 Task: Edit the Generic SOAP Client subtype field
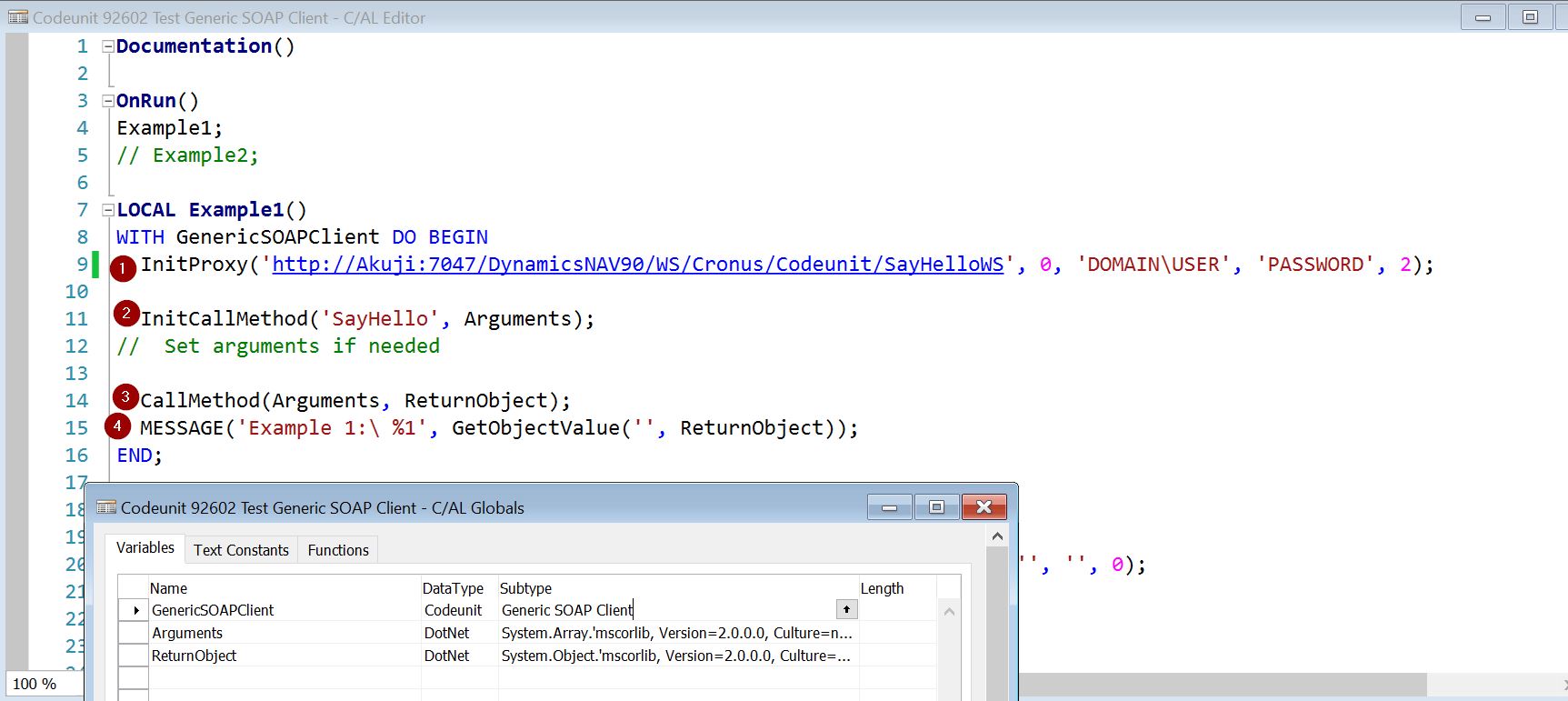coord(666,610)
